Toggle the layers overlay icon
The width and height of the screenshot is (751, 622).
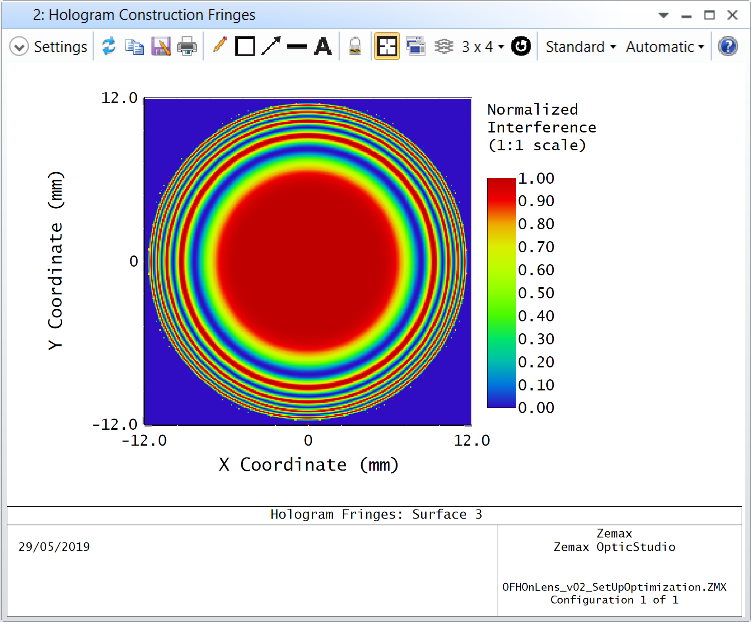(444, 46)
